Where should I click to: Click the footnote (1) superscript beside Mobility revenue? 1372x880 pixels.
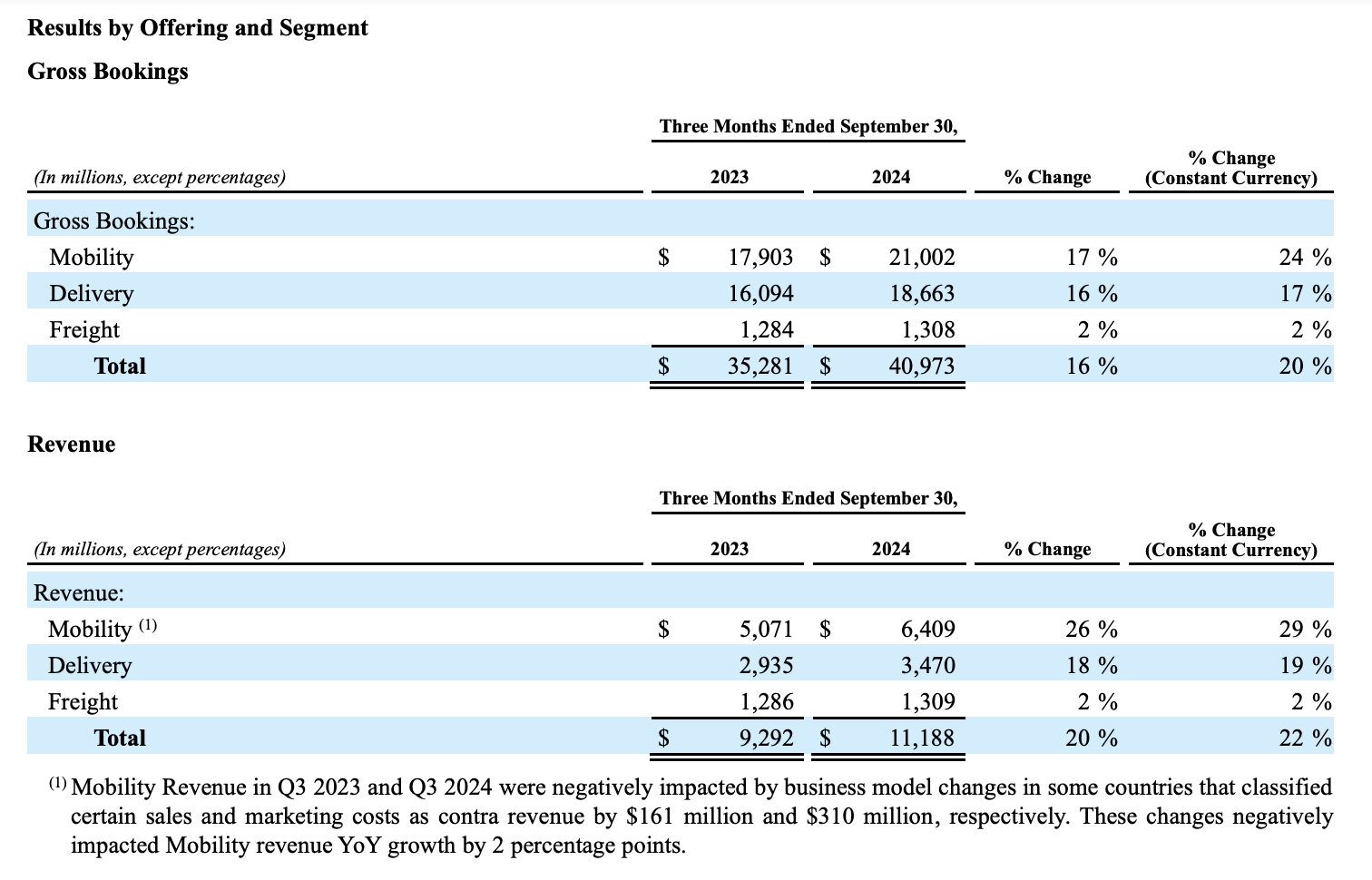pyautogui.click(x=148, y=625)
